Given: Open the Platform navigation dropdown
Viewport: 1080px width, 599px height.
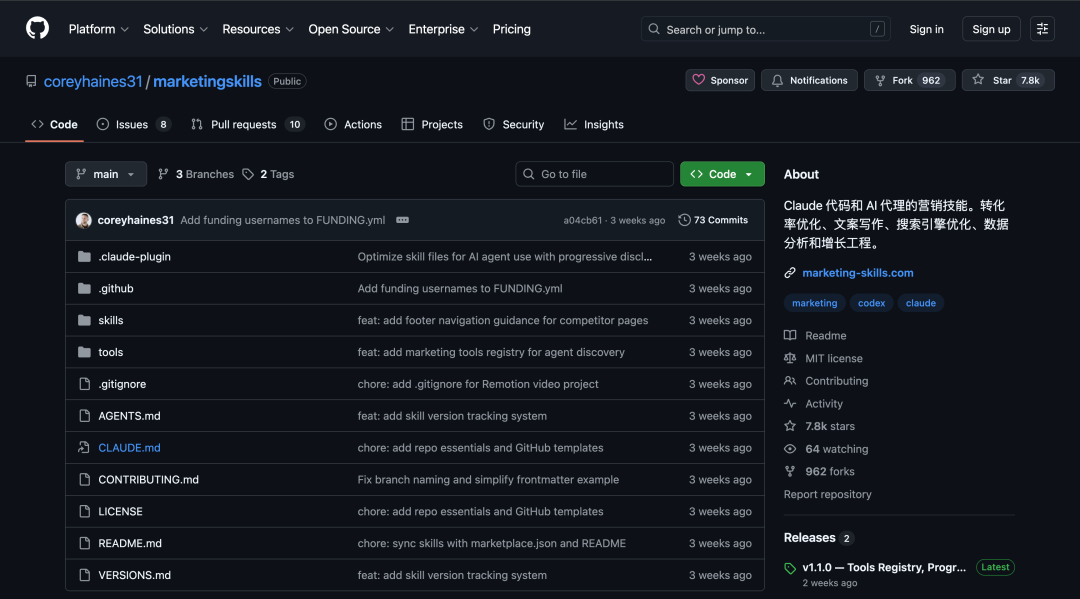Looking at the screenshot, I should pyautogui.click(x=98, y=29).
